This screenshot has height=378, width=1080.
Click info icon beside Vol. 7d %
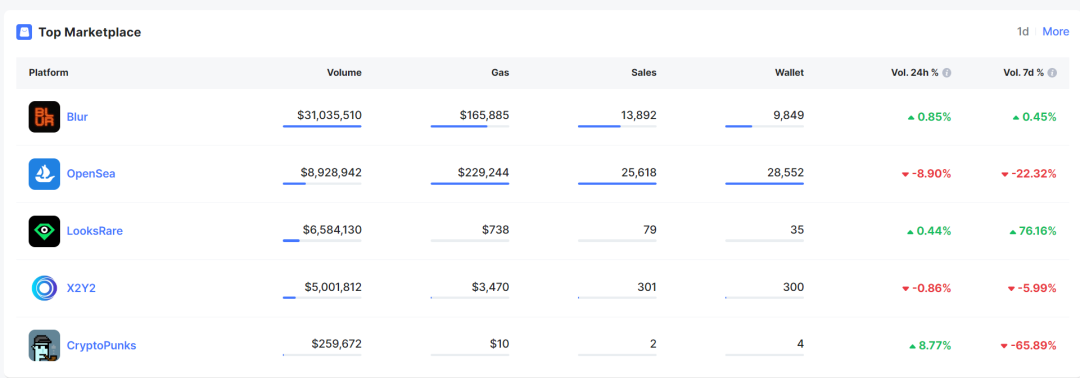pos(1052,72)
